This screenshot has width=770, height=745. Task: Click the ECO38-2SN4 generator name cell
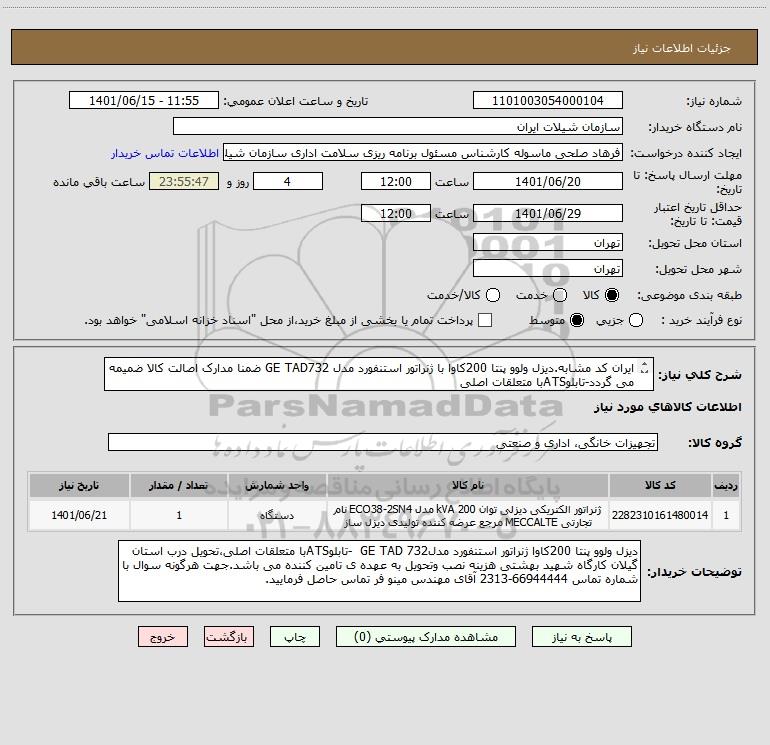(468, 515)
